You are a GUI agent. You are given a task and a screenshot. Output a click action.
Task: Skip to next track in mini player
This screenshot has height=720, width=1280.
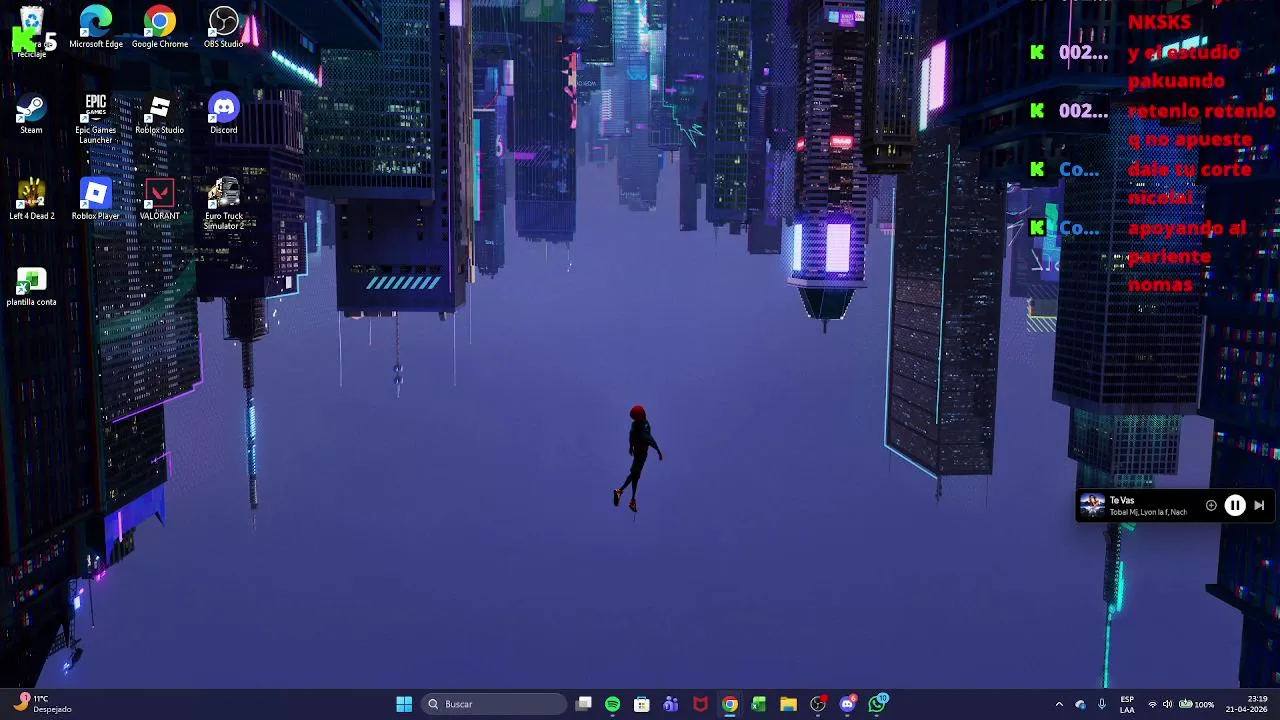(x=1259, y=506)
